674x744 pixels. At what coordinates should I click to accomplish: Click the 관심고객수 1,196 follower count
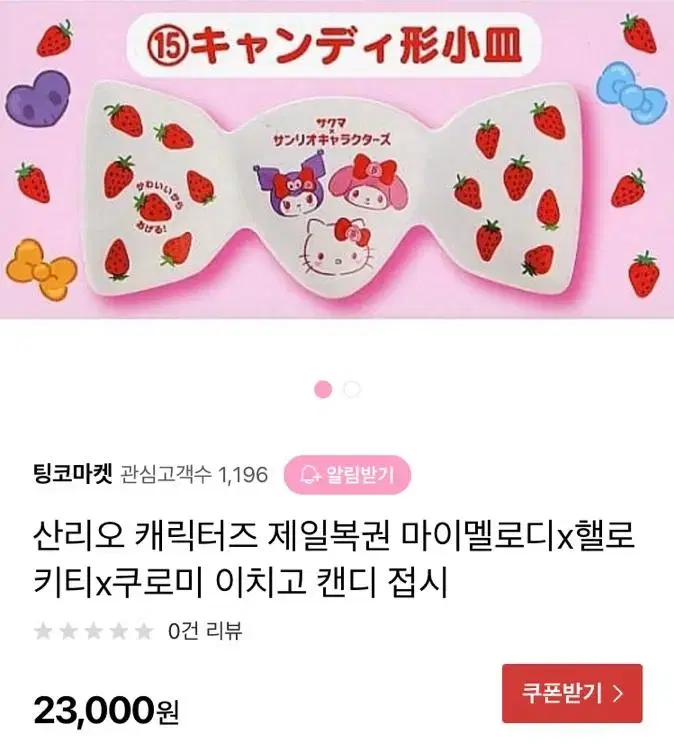[x=194, y=474]
